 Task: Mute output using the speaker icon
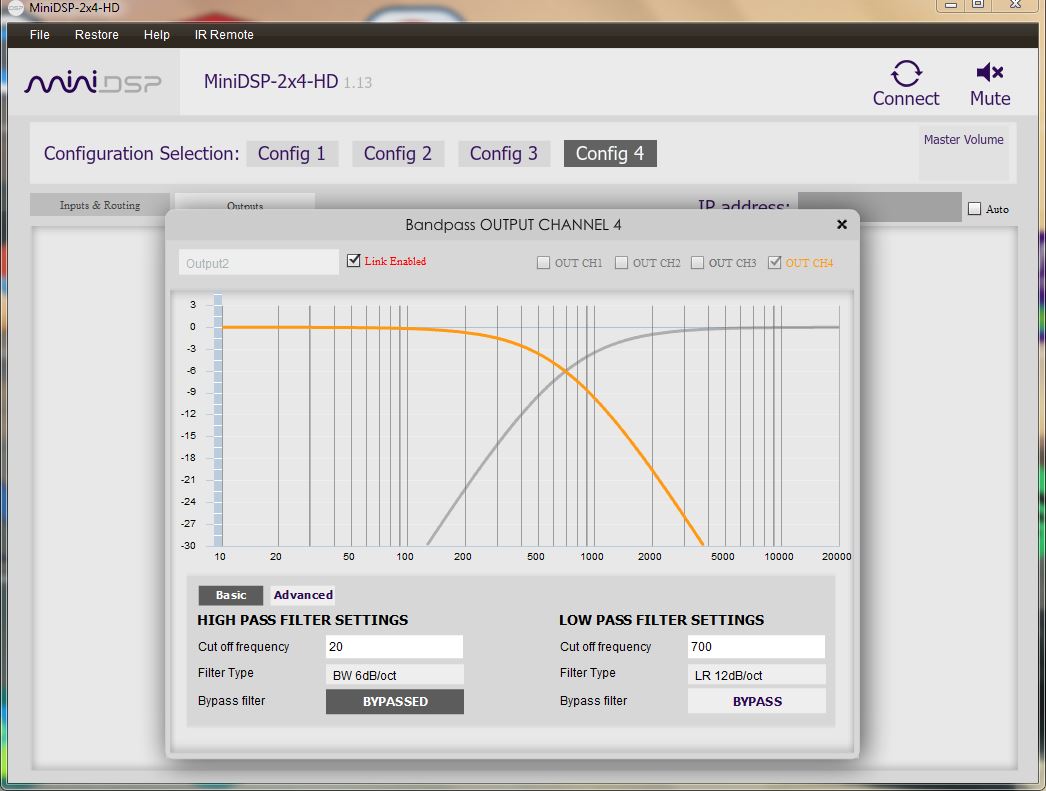point(990,72)
